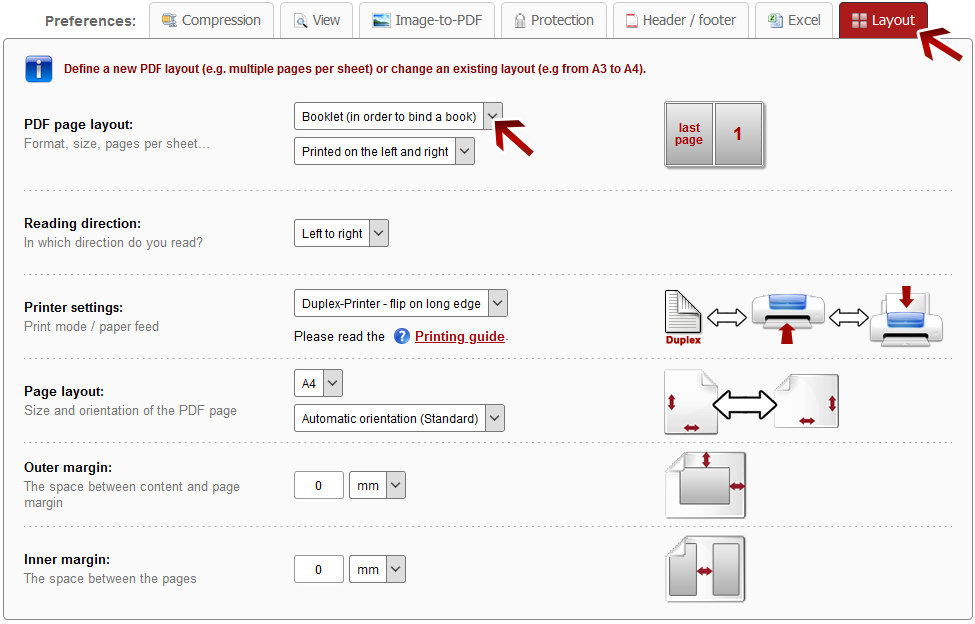975x624 pixels.
Task: Switch to the Compression tab
Action: pyautogui.click(x=211, y=20)
